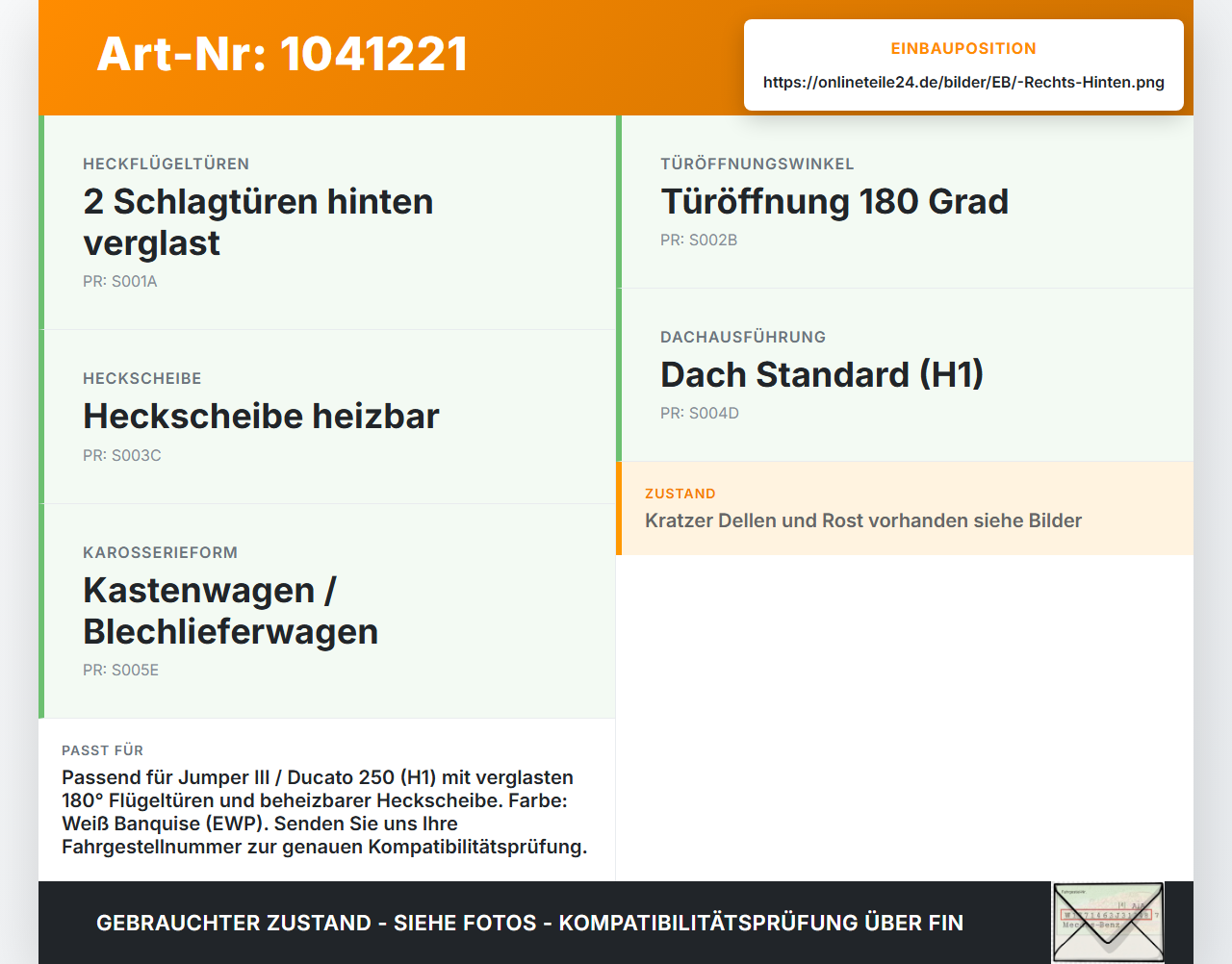Click the PR: S005E code text
This screenshot has height=964, width=1232.
click(121, 671)
